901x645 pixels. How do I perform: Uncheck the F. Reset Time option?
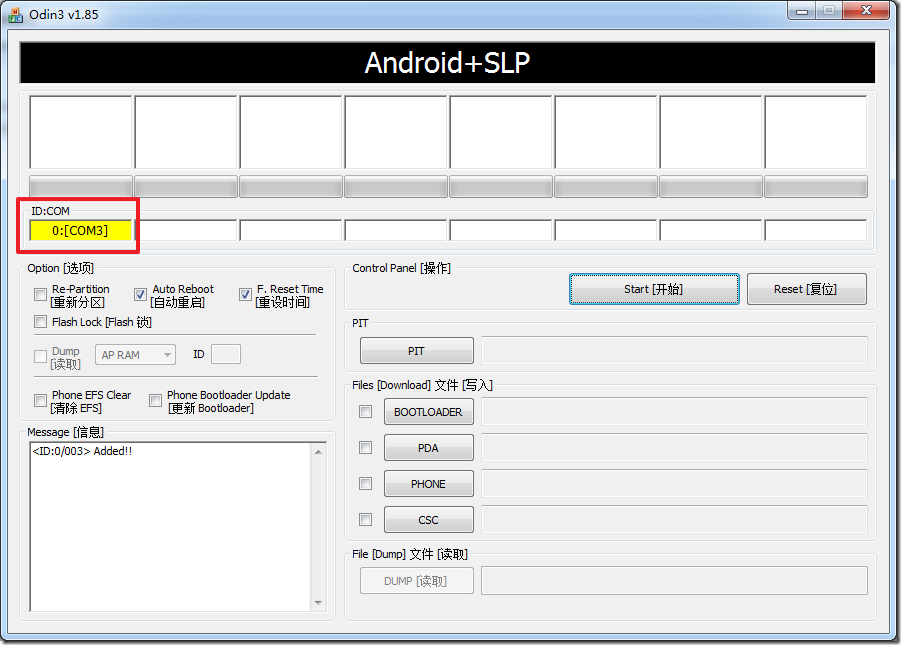click(x=245, y=295)
